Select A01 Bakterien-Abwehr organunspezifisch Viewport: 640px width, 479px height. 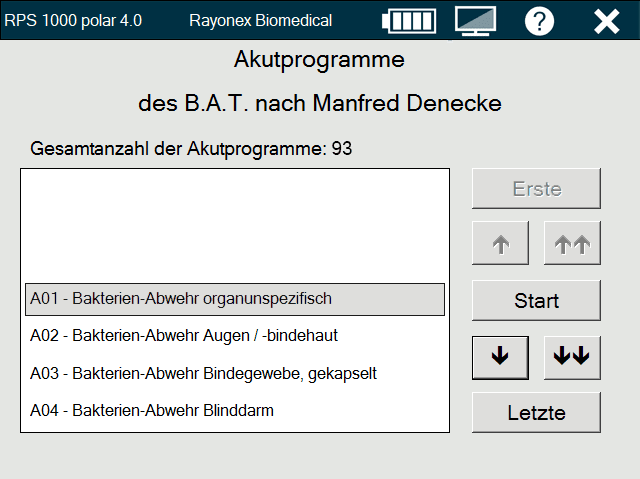point(234,298)
